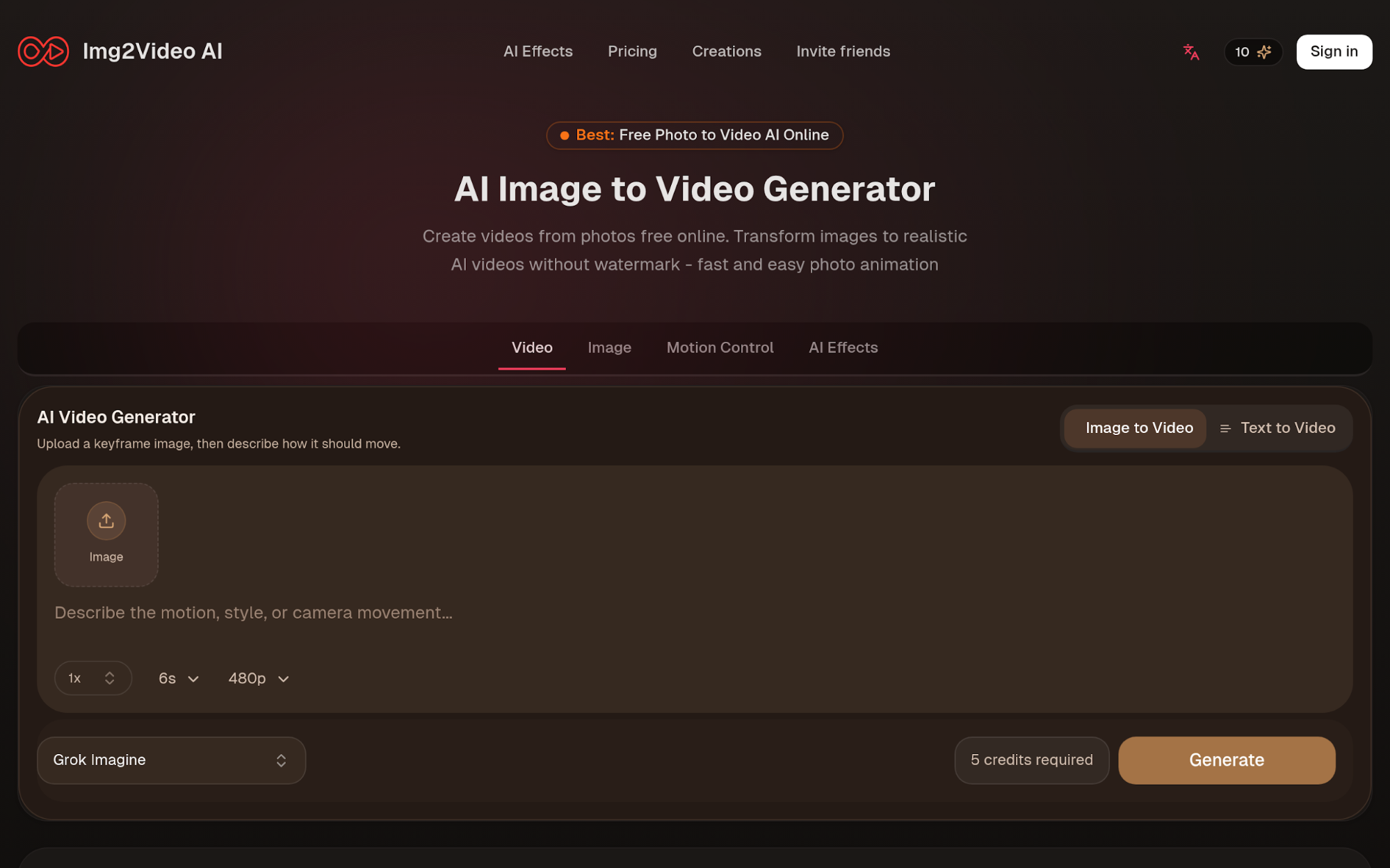Open Pricing in the top navigation
Image resolution: width=1390 pixels, height=868 pixels.
(x=632, y=51)
